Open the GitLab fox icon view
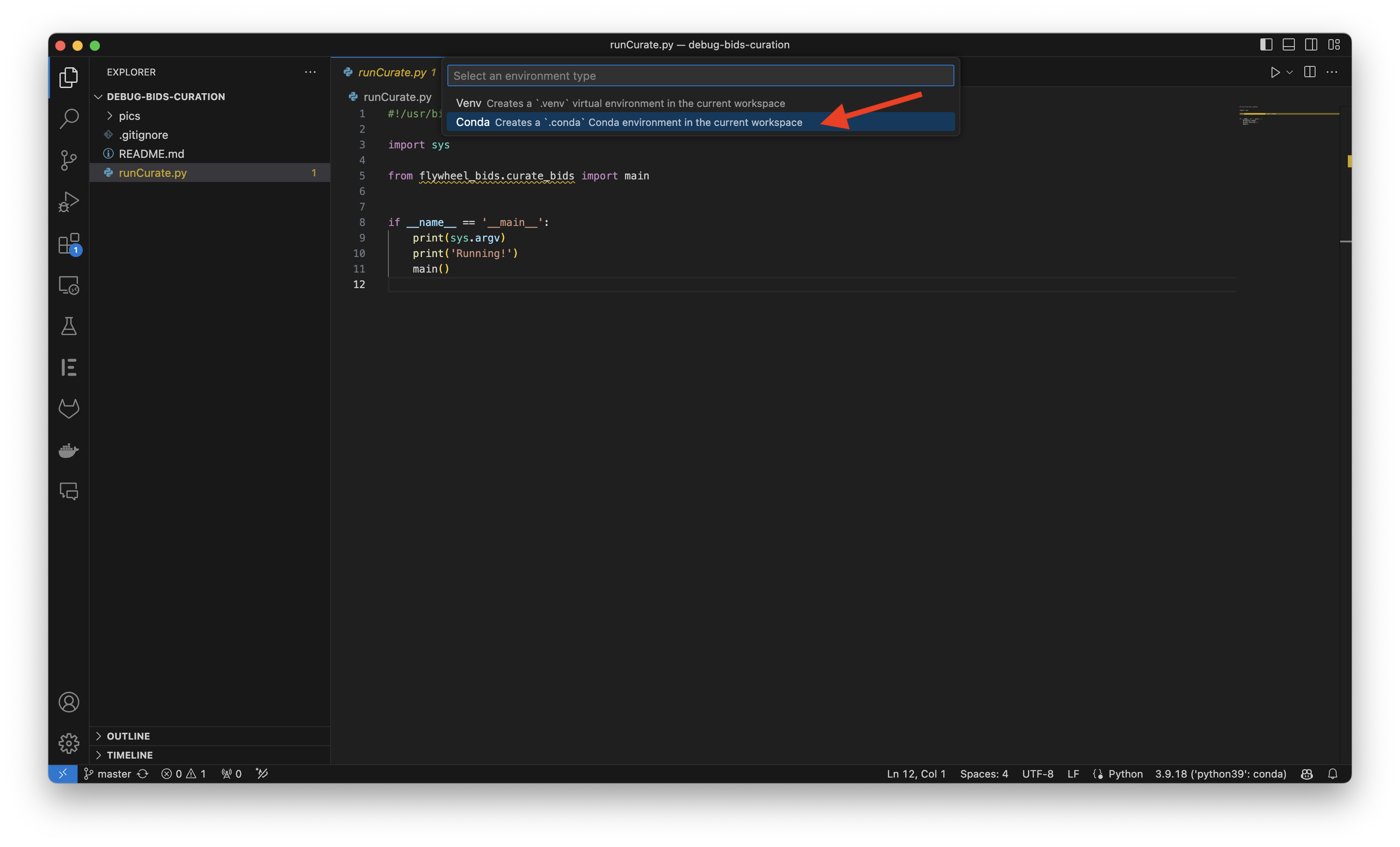This screenshot has width=1400, height=847. point(69,408)
